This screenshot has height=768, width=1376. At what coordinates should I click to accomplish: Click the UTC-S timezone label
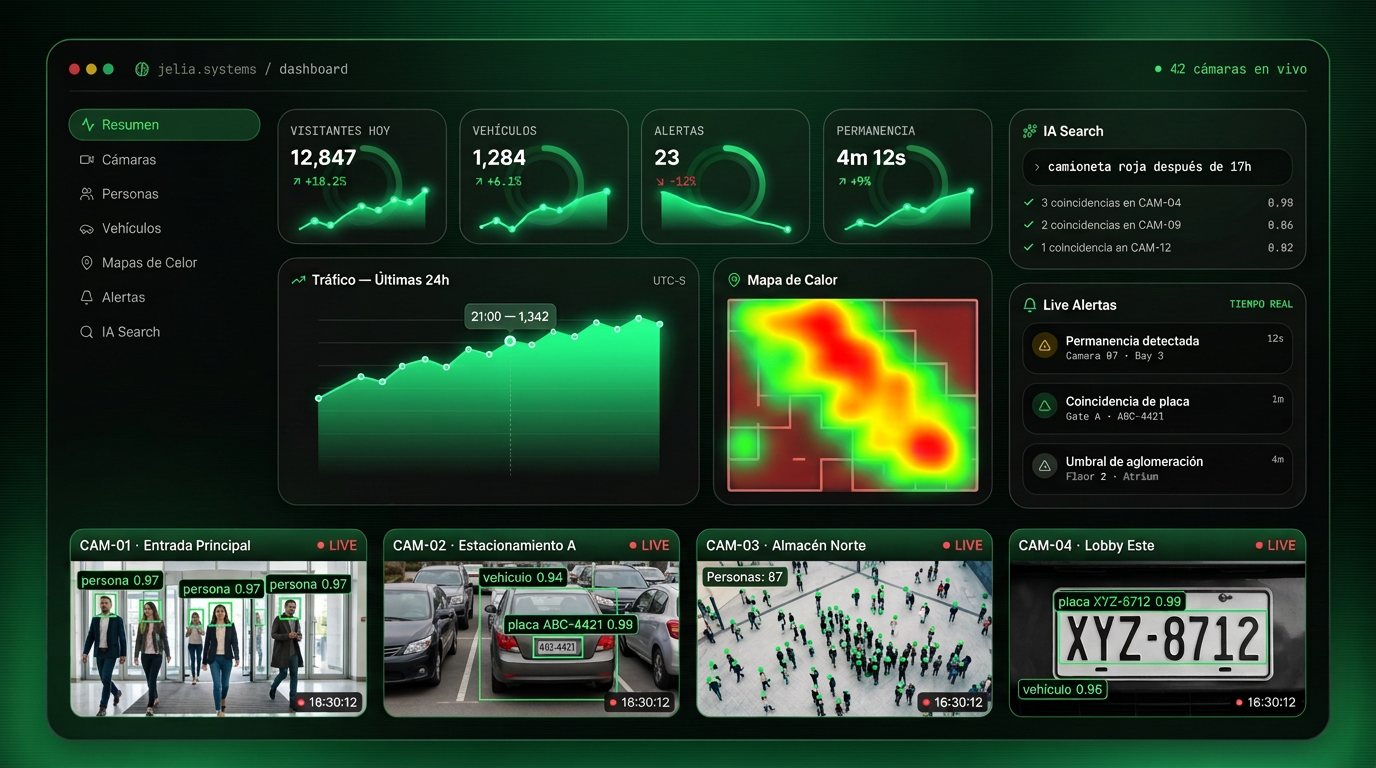coord(669,281)
